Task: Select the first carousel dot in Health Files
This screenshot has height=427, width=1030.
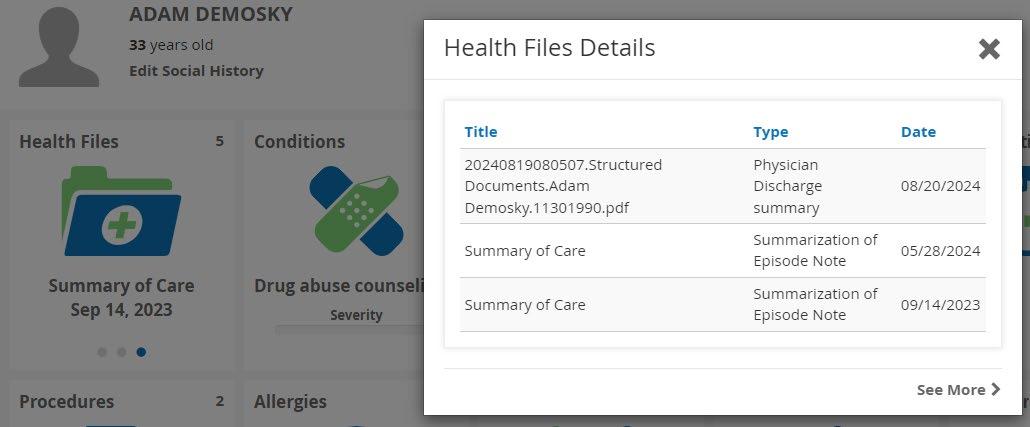Action: (102, 352)
